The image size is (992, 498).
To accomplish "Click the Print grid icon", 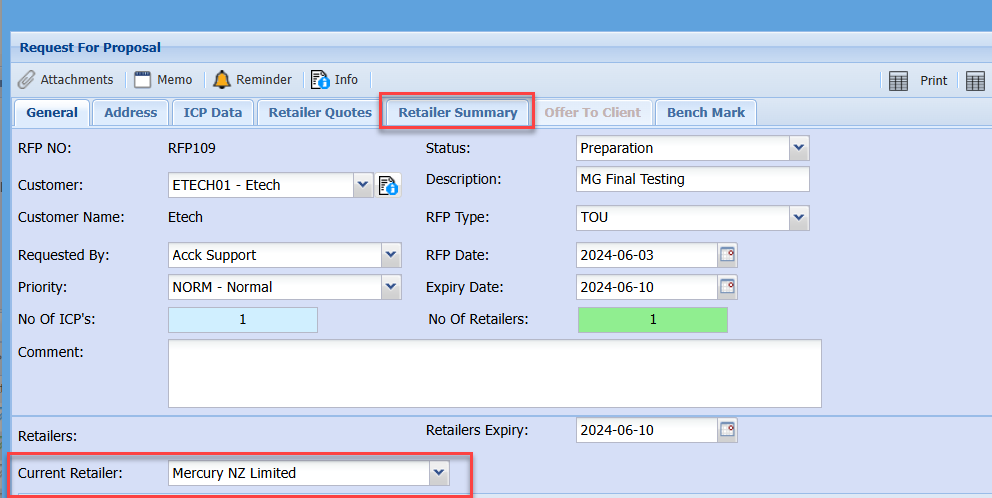I will click(898, 81).
